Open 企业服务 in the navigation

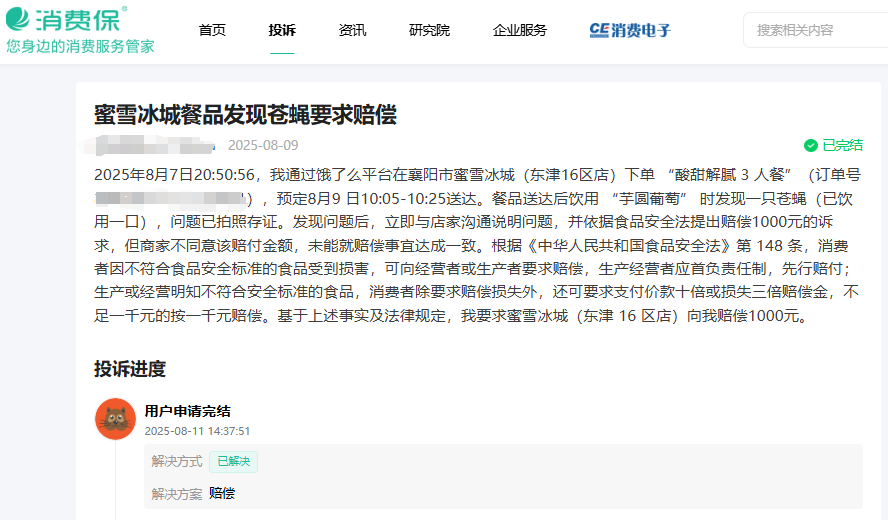[520, 30]
